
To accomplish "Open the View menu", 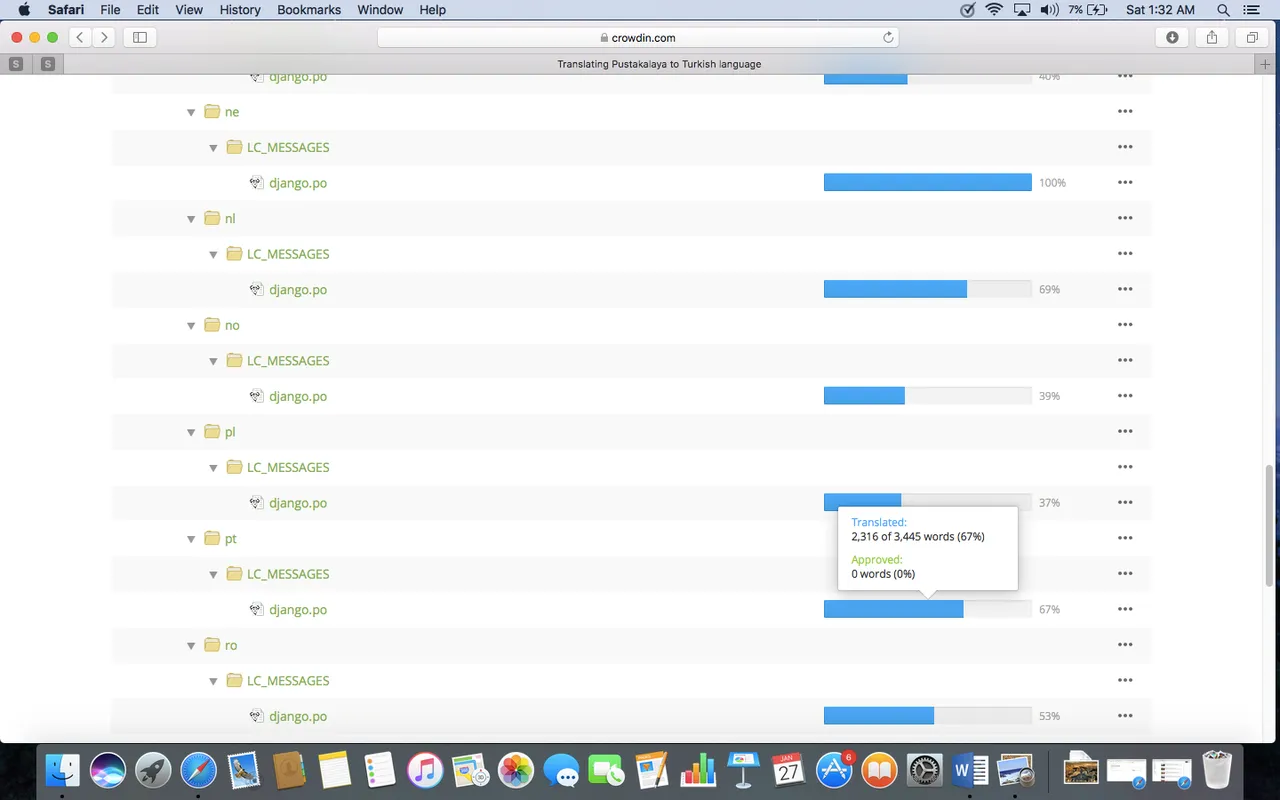I will coord(189,10).
